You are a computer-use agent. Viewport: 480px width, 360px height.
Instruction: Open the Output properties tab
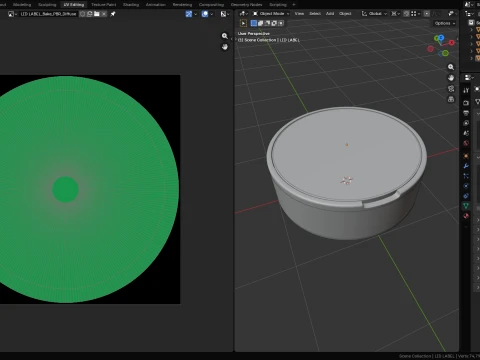tap(466, 113)
